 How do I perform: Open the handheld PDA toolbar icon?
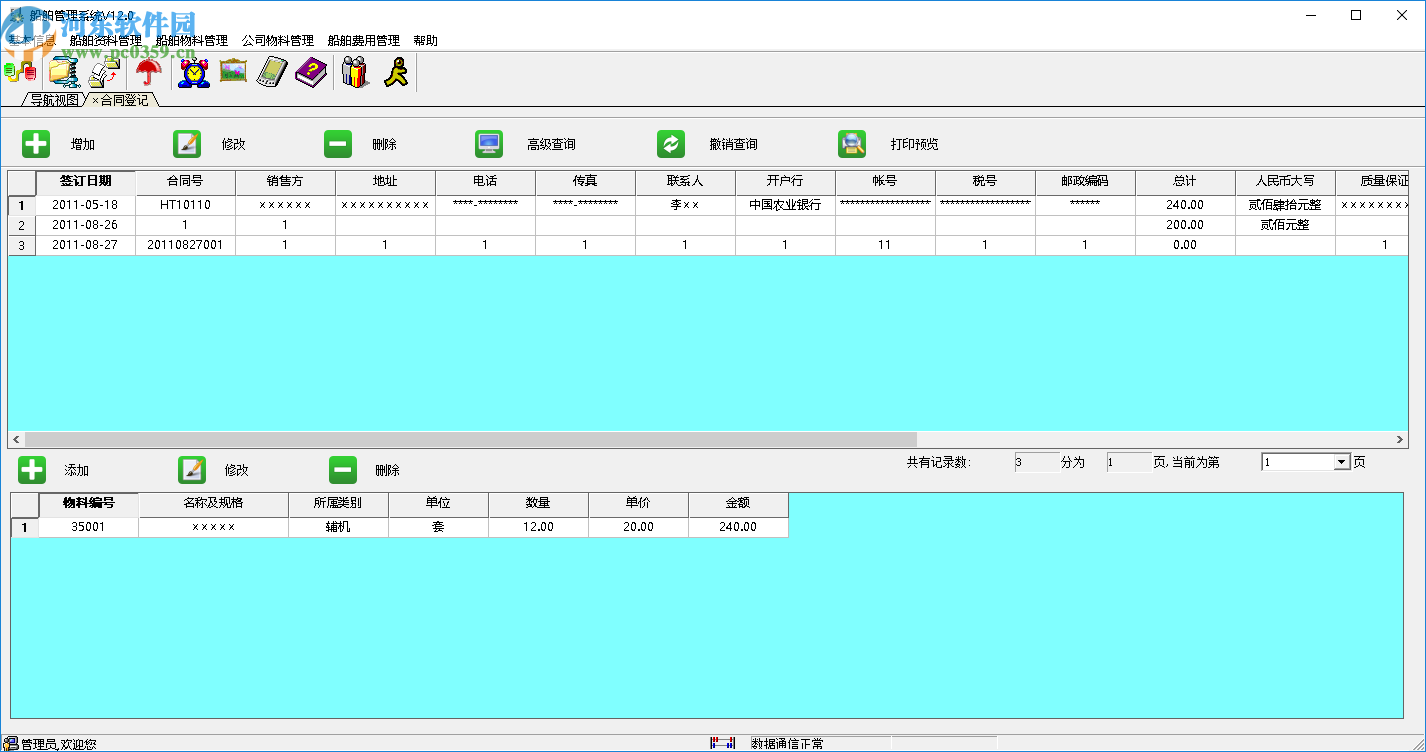272,72
